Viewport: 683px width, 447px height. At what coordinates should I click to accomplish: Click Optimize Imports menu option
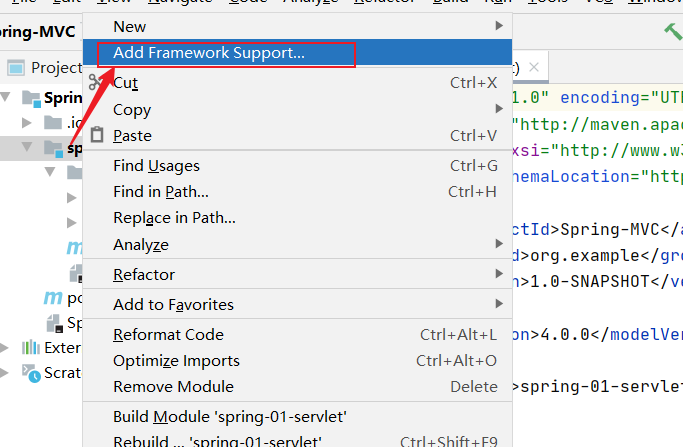coord(176,360)
